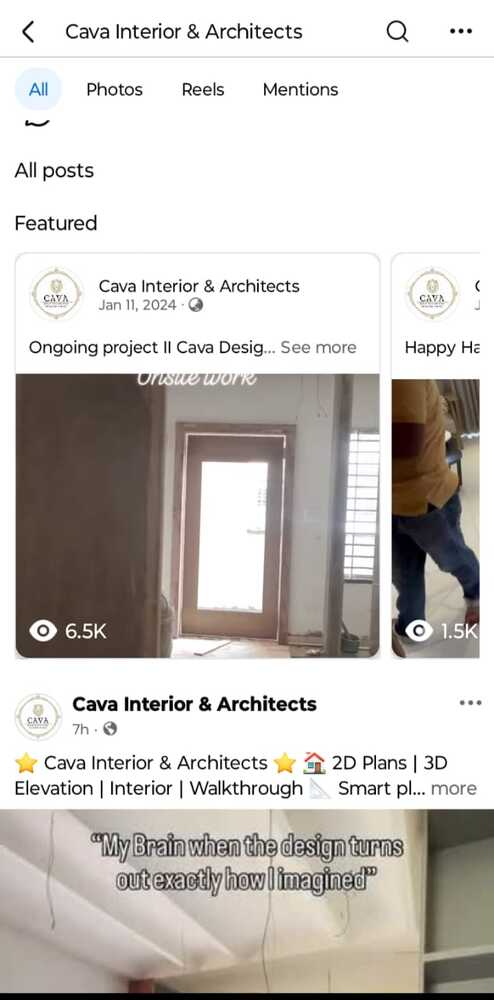Tap the eye views icon showing 6.5K
This screenshot has height=1000, width=494.
43,631
